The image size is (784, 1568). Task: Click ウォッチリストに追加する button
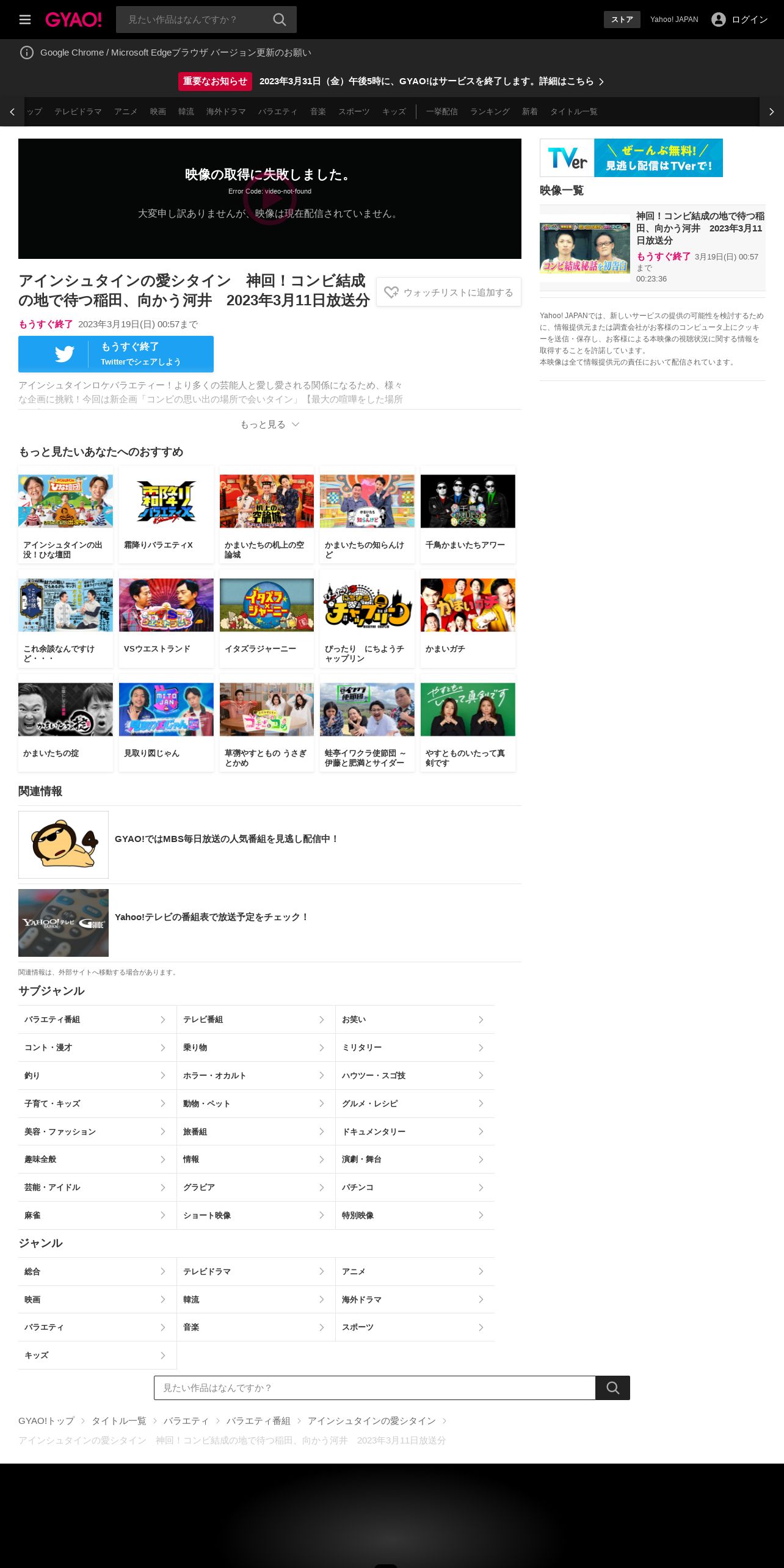449,292
